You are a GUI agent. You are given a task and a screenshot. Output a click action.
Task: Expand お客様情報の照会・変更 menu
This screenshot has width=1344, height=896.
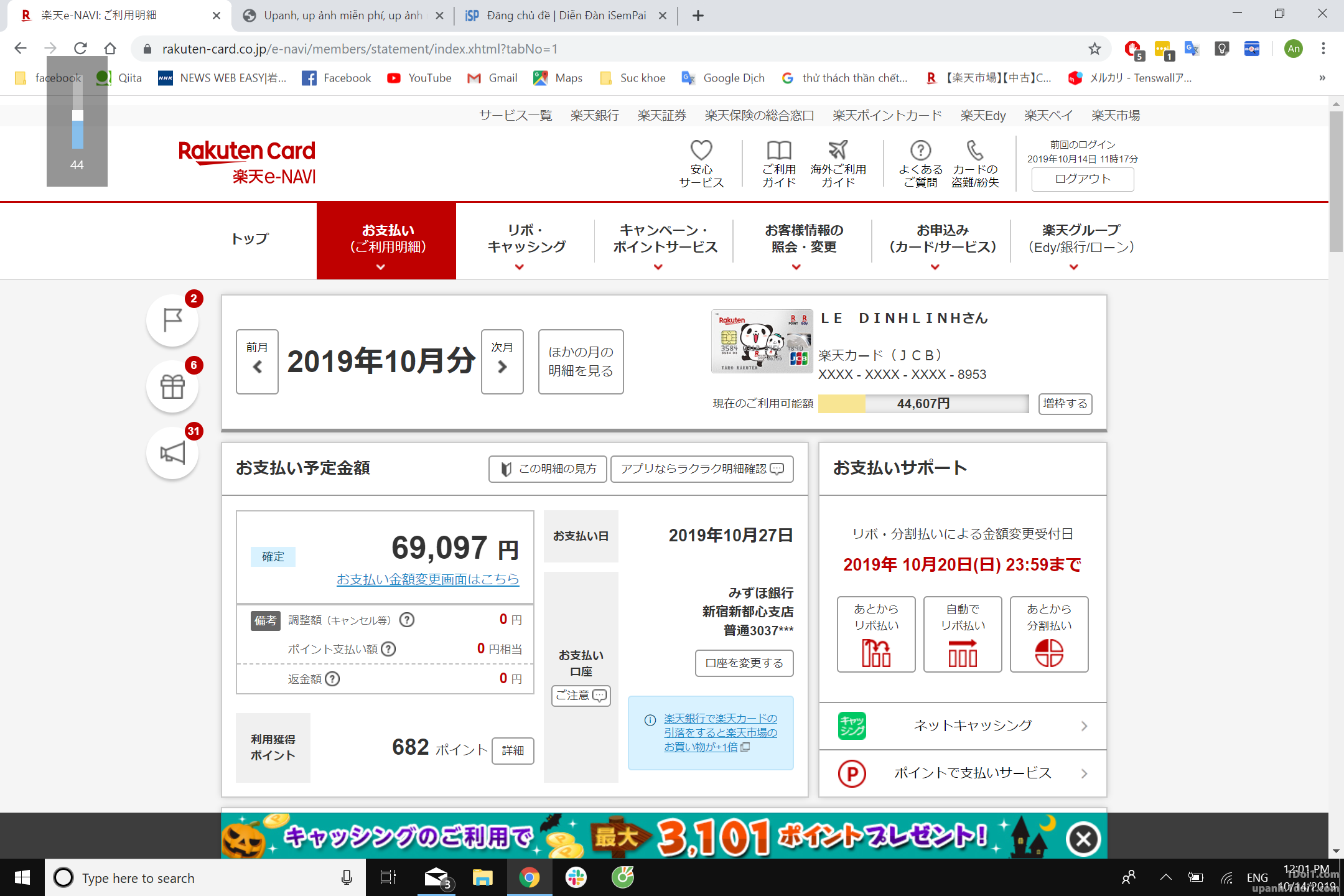[803, 241]
